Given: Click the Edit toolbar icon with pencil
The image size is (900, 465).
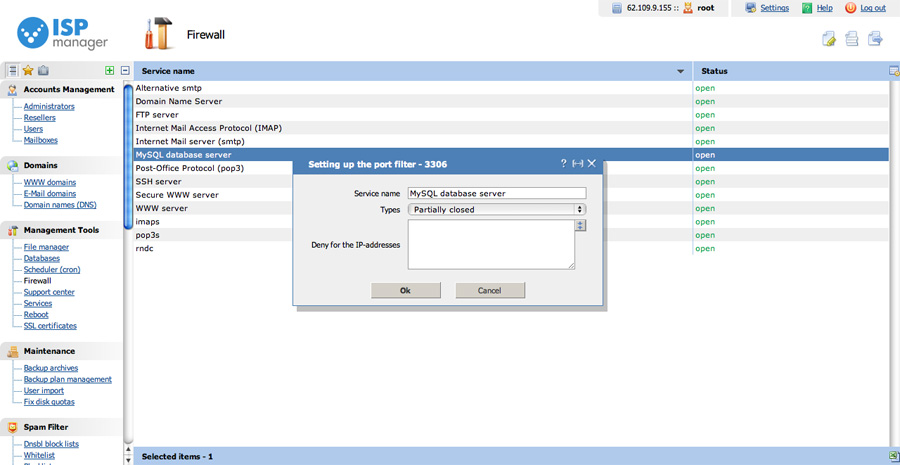Looking at the screenshot, I should (829, 39).
